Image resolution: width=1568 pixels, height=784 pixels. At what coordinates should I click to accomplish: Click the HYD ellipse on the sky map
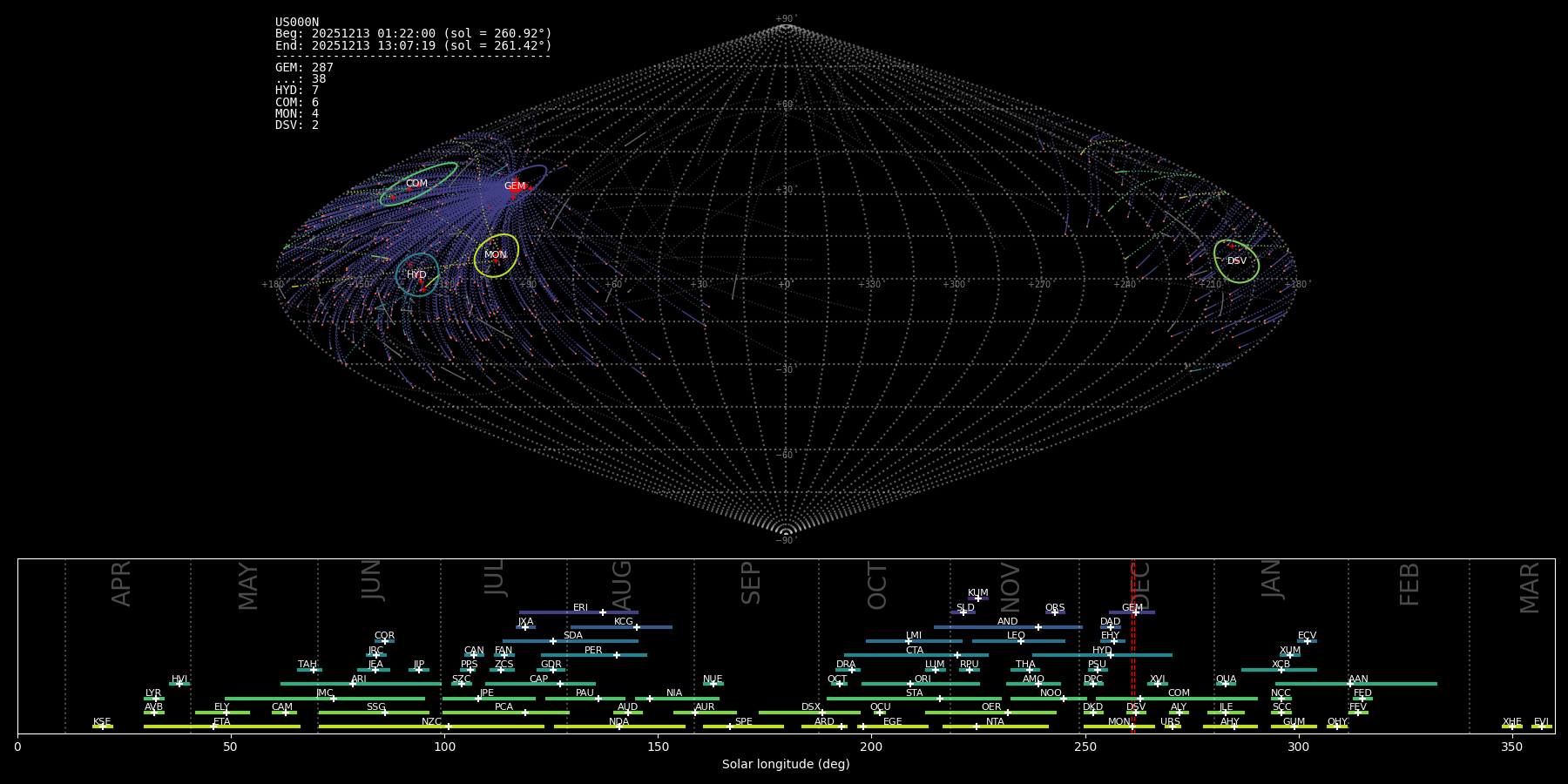(x=417, y=274)
